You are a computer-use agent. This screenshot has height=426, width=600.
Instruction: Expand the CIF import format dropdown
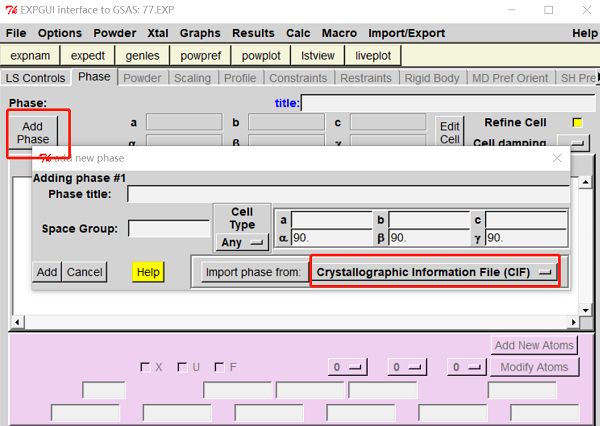click(434, 271)
